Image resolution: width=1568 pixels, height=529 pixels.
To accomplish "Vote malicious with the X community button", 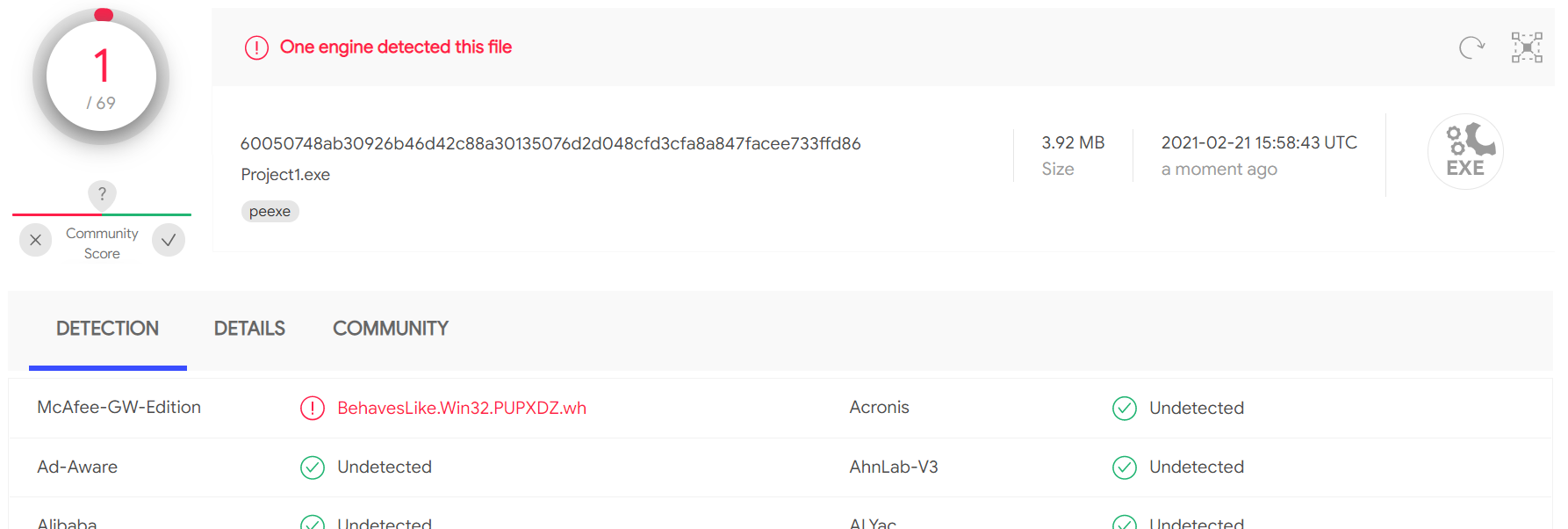I will 35,240.
